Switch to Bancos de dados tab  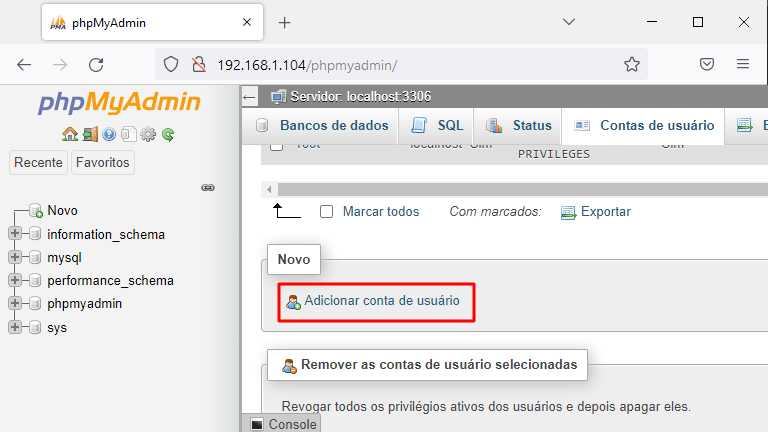tap(321, 126)
